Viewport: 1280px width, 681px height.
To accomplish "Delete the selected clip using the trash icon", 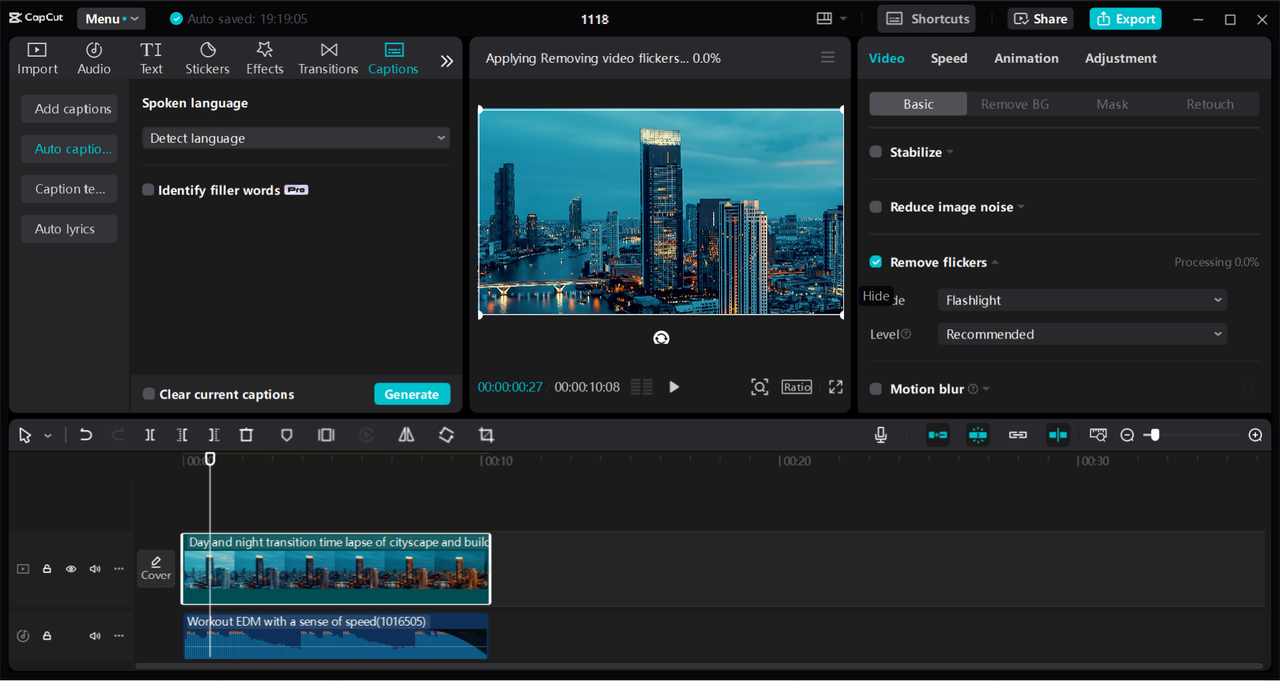I will coord(246,435).
